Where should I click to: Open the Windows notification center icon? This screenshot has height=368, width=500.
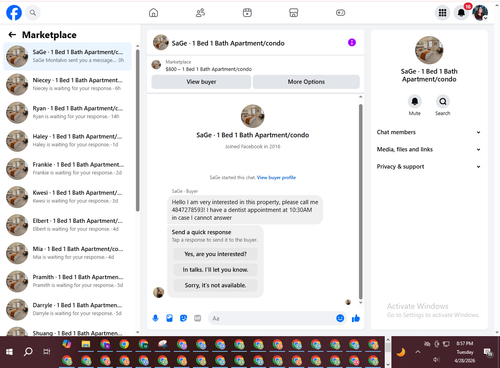[488, 352]
